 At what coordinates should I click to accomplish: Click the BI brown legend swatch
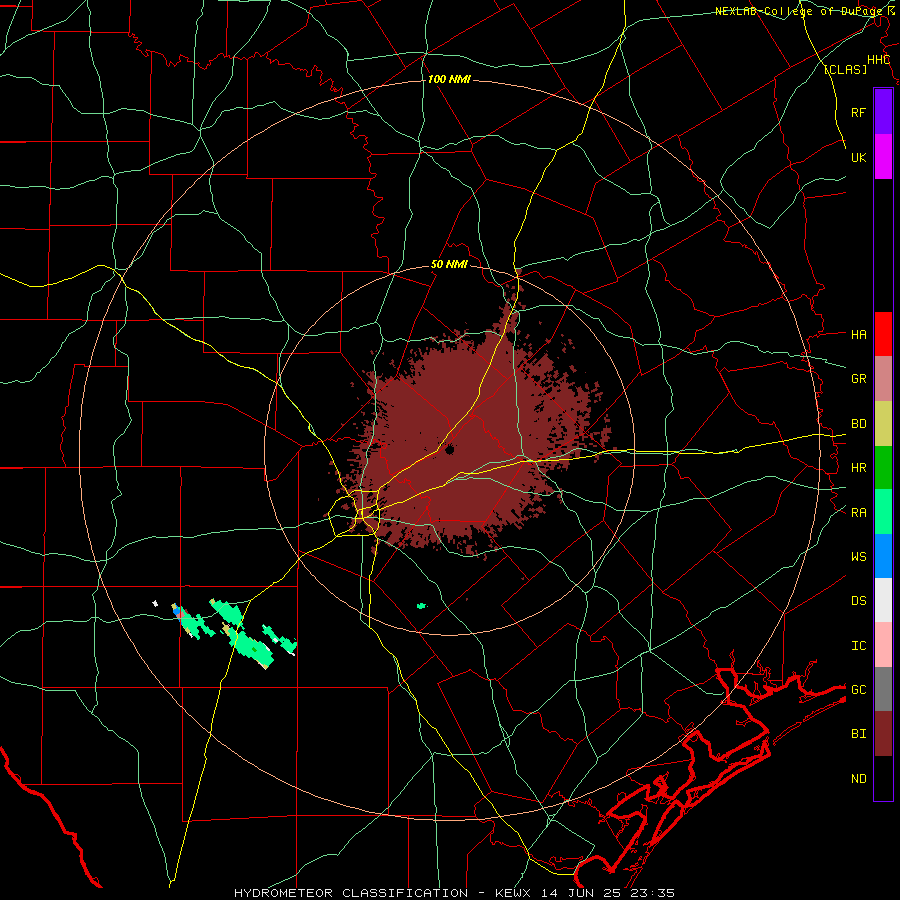point(883,734)
